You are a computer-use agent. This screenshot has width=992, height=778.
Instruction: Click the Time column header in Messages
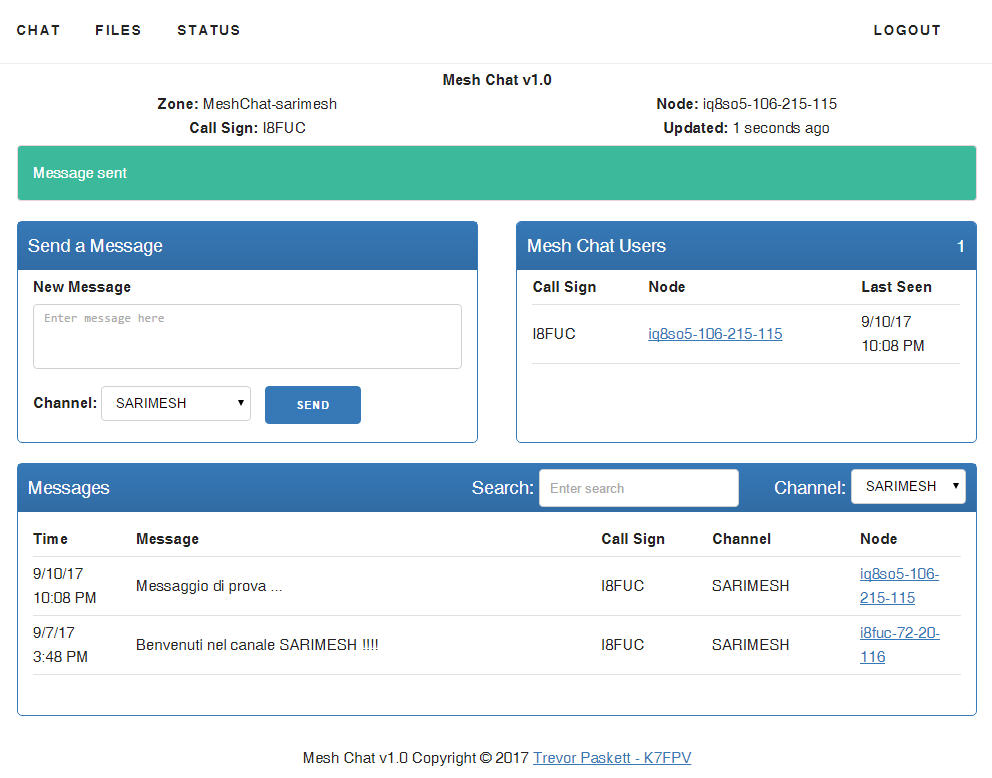click(x=50, y=539)
